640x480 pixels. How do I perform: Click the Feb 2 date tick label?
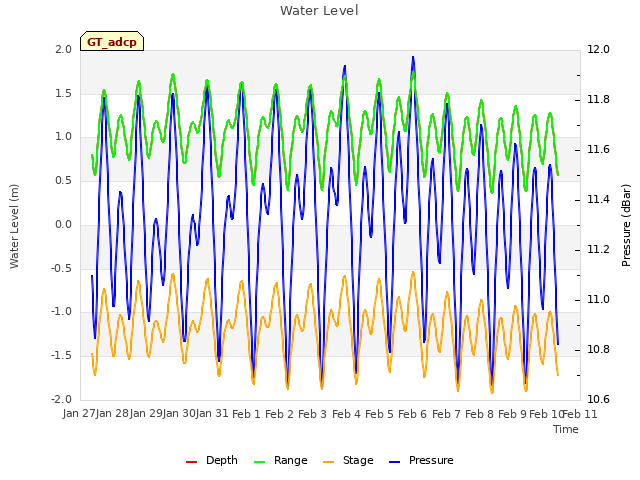point(280,414)
